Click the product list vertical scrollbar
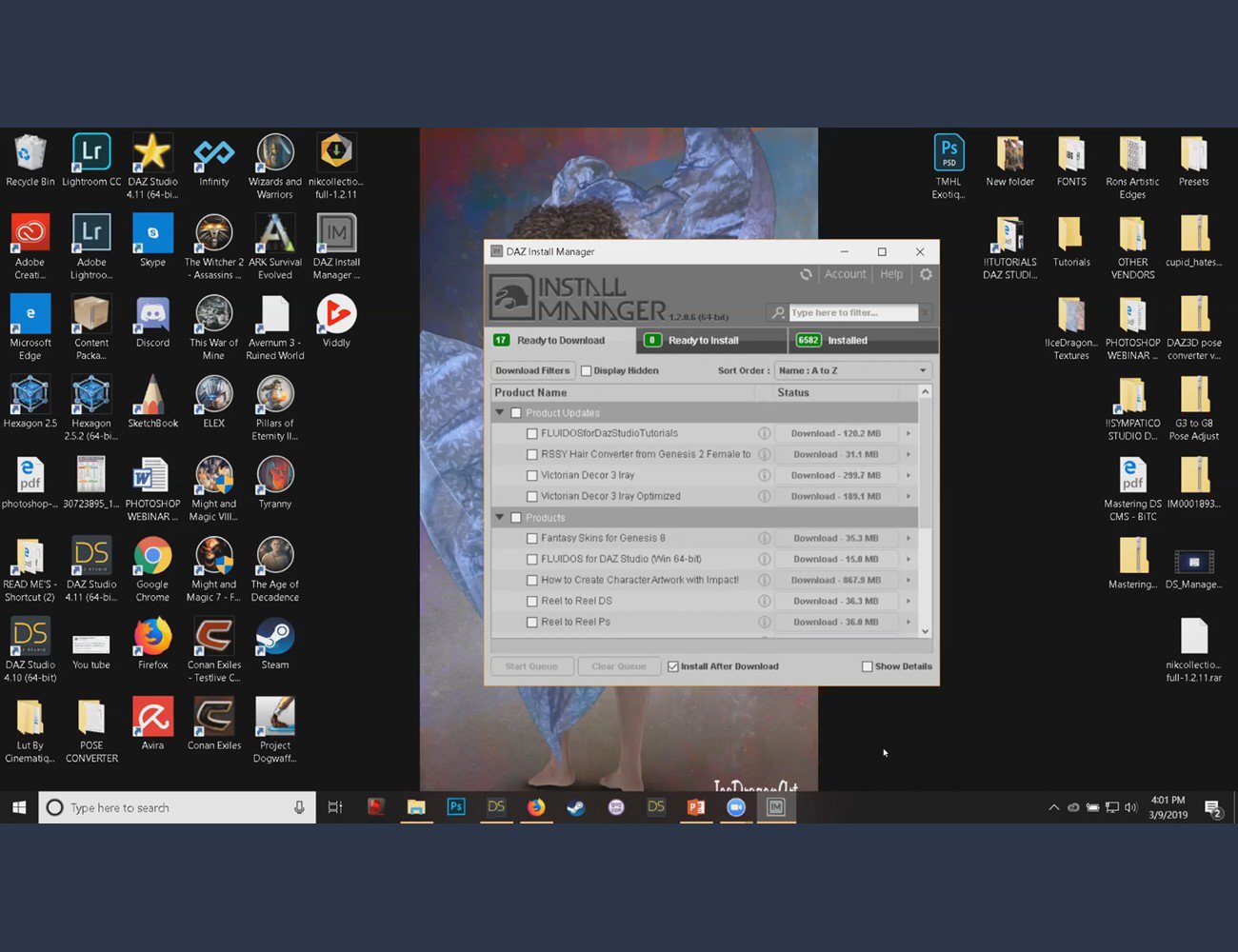Screen dimensions: 1238x952 (925, 511)
